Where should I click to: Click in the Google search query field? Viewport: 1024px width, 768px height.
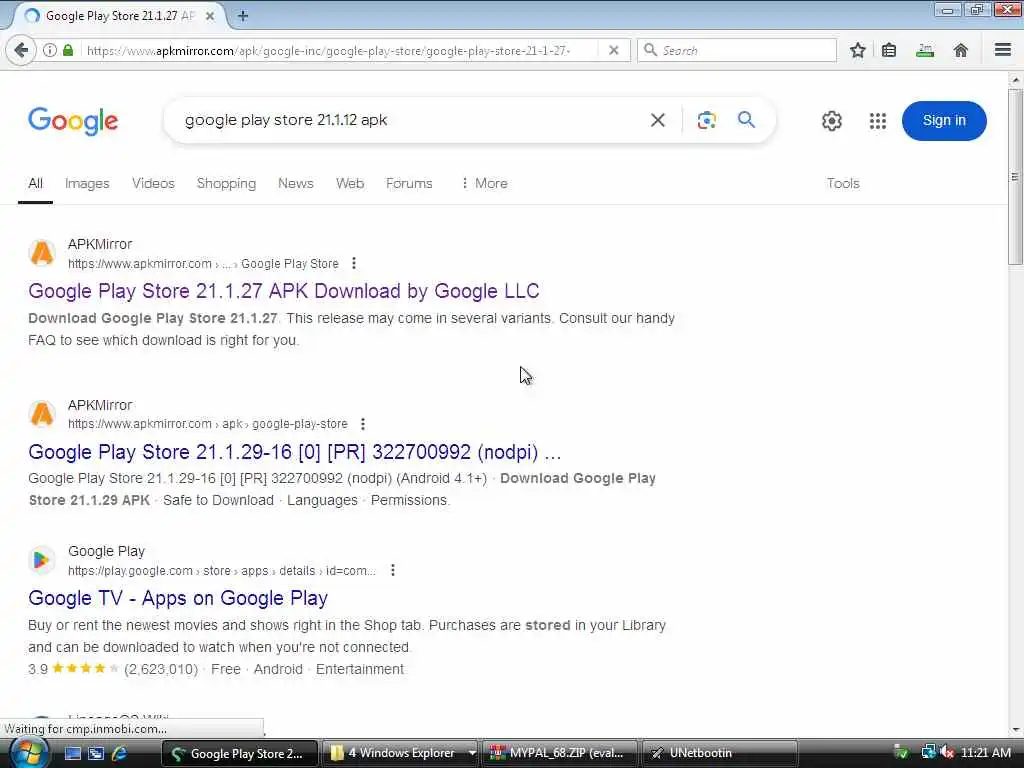411,120
